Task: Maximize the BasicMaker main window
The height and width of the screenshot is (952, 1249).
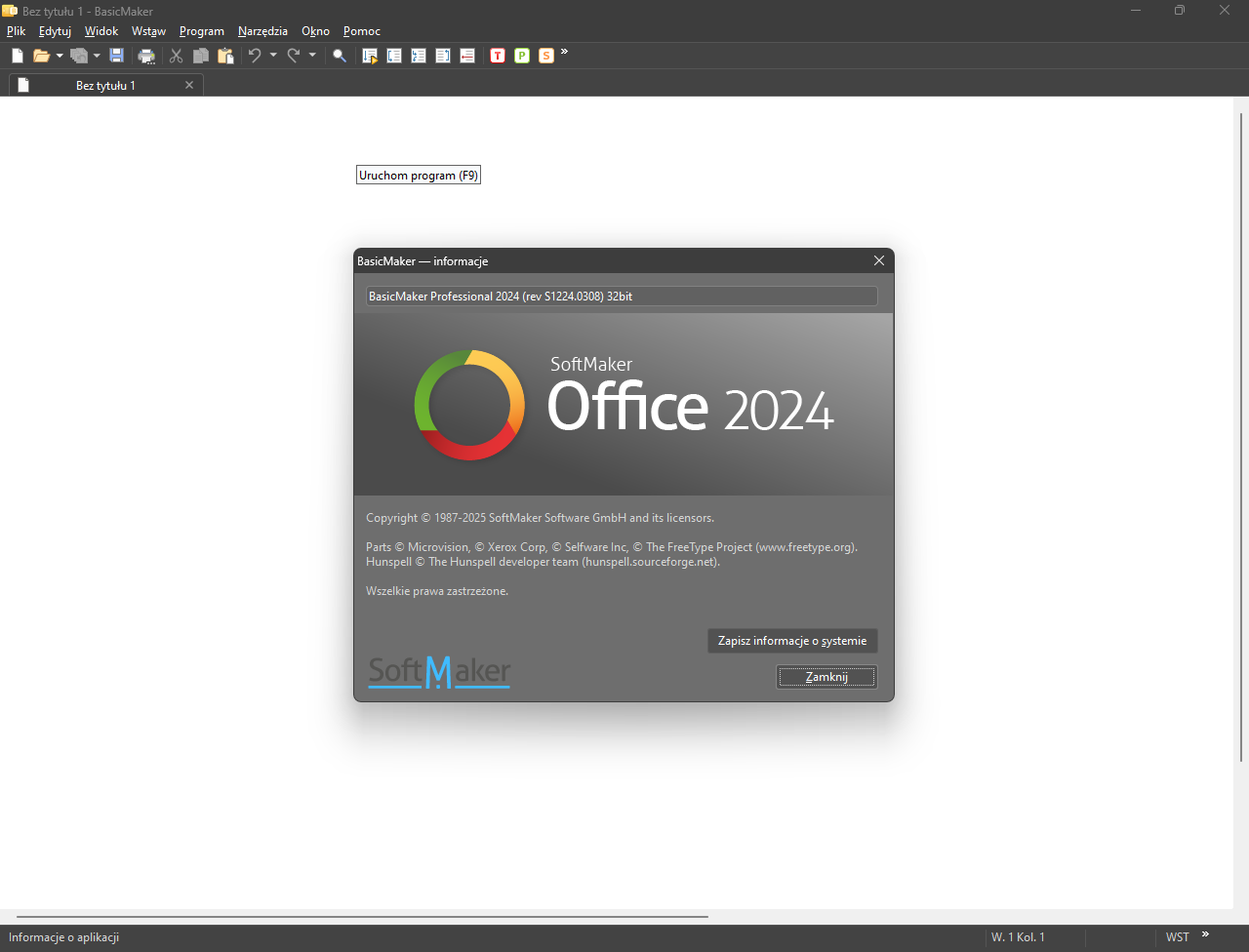Action: [x=1180, y=11]
